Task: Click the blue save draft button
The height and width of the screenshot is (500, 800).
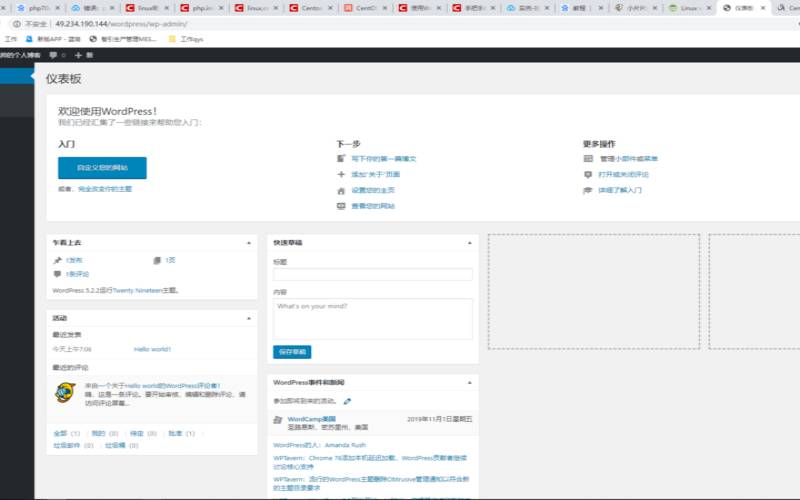Action: point(292,352)
